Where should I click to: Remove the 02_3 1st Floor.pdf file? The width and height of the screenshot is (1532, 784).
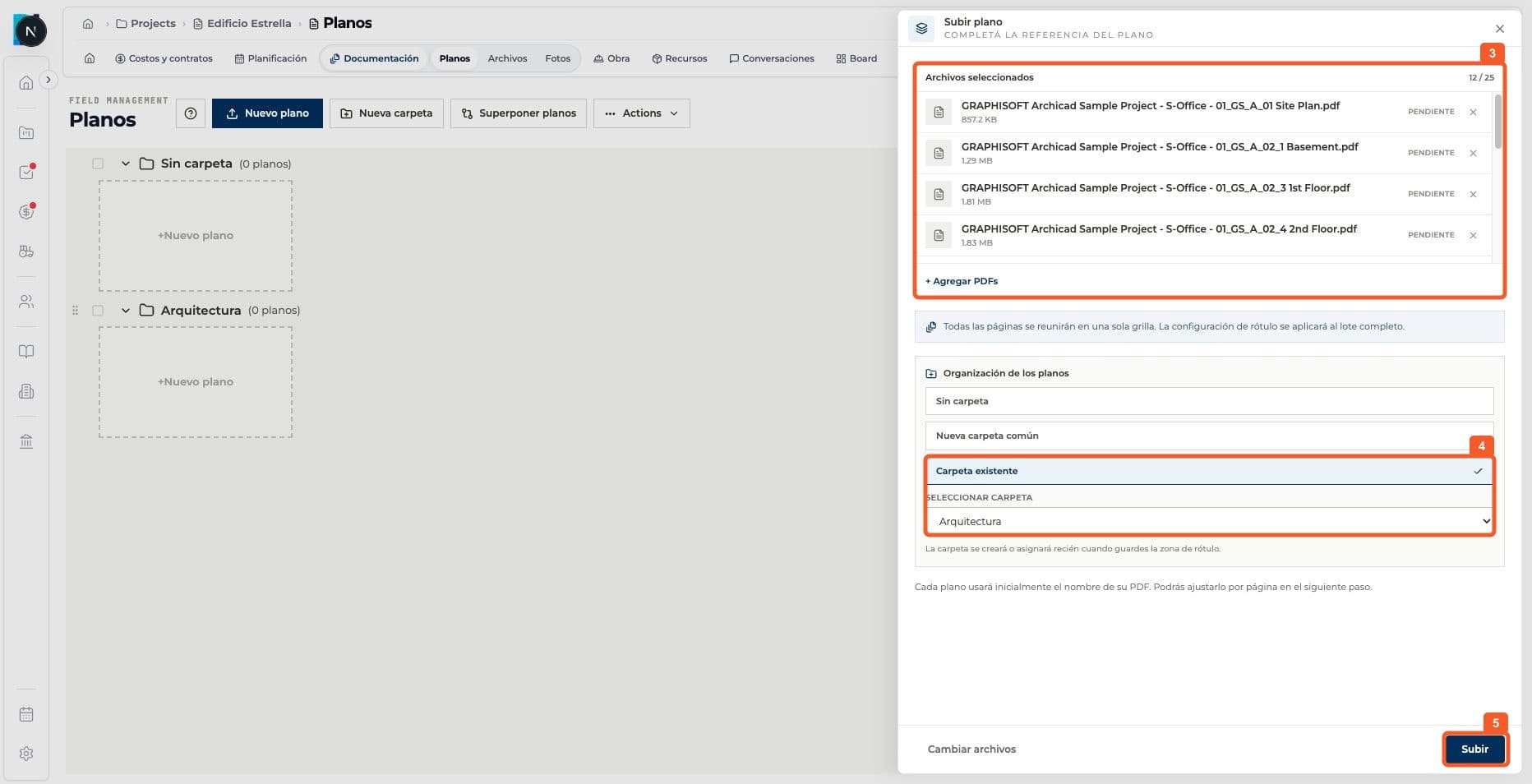tap(1473, 194)
